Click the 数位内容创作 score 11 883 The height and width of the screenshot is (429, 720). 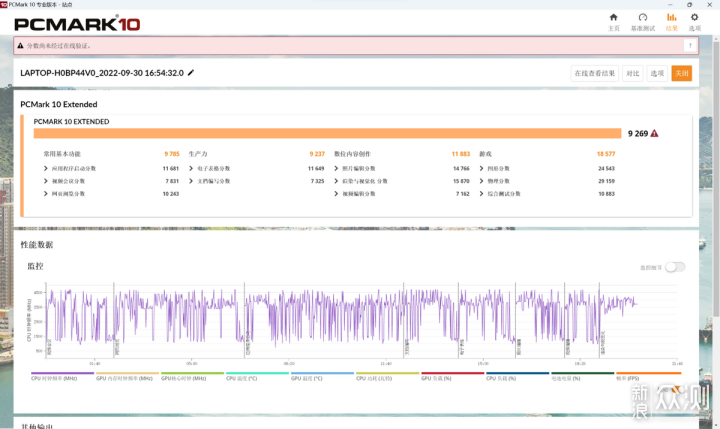(x=461, y=154)
